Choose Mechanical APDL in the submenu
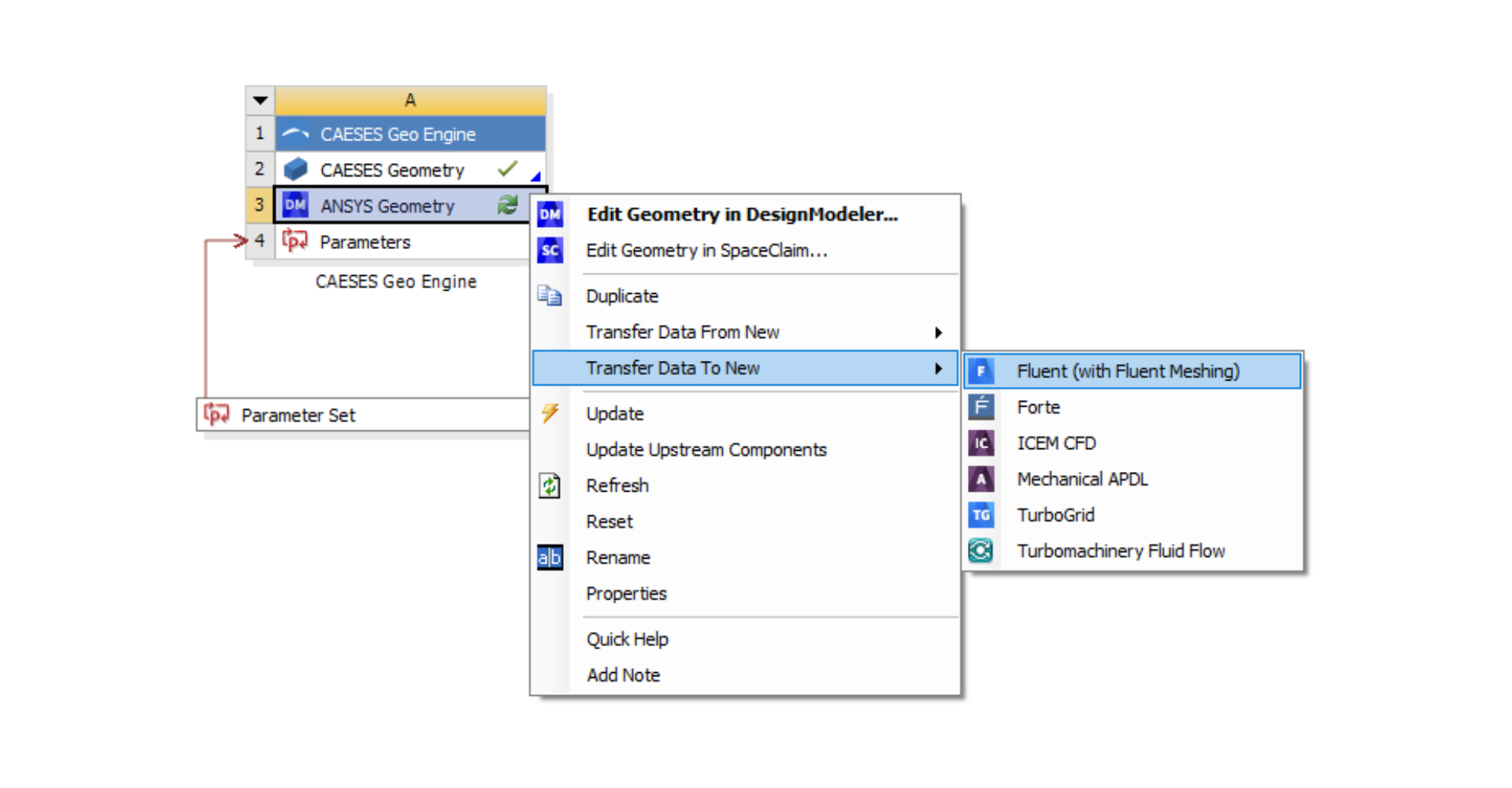The width and height of the screenshot is (1512, 788). pos(1132,479)
